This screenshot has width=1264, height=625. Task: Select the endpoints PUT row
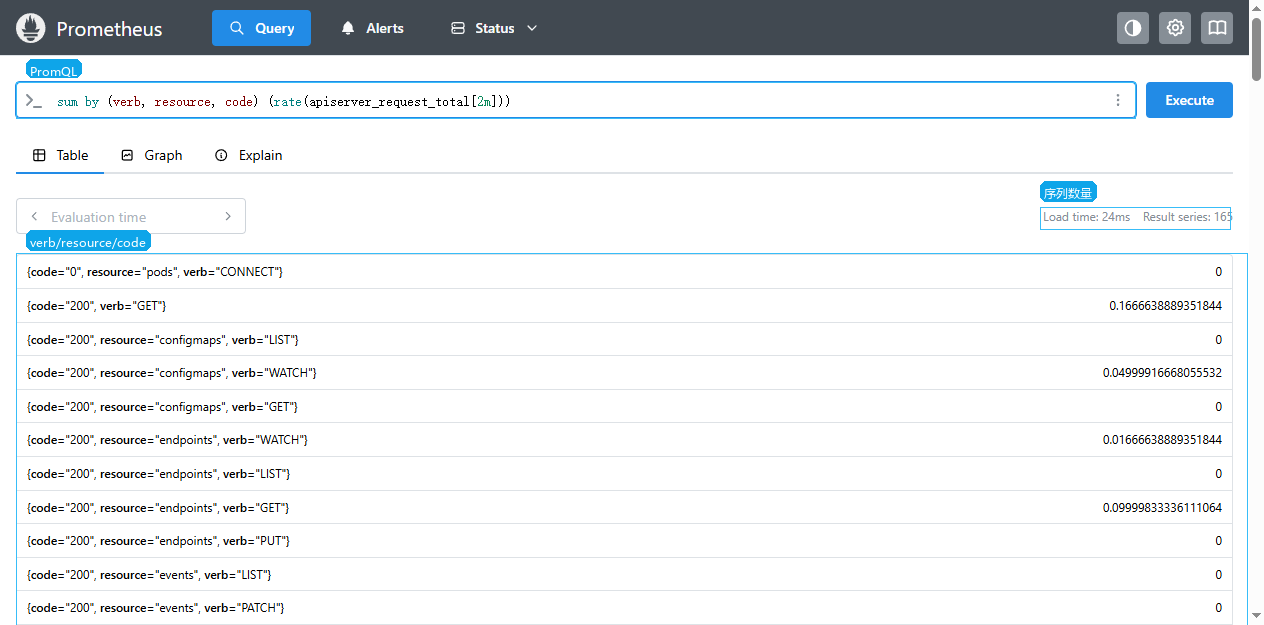[624, 540]
